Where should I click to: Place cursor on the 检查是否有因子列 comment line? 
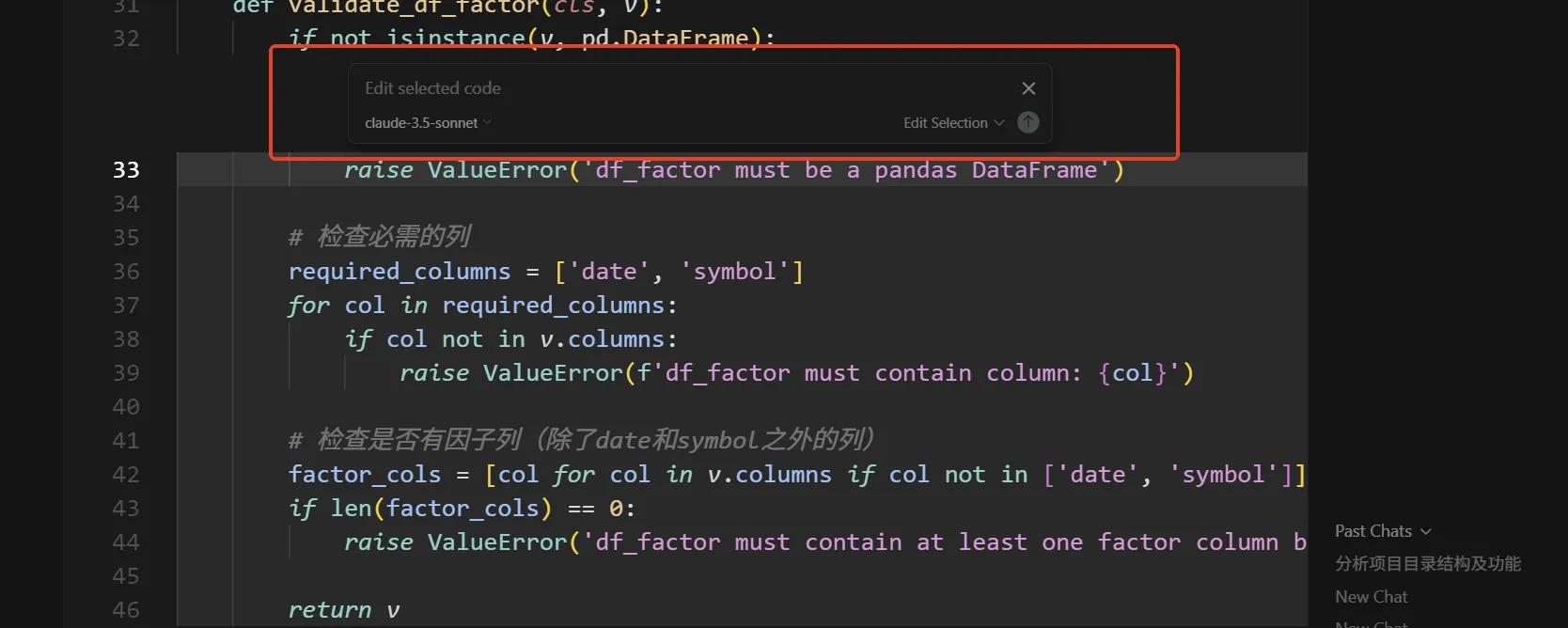(x=583, y=440)
